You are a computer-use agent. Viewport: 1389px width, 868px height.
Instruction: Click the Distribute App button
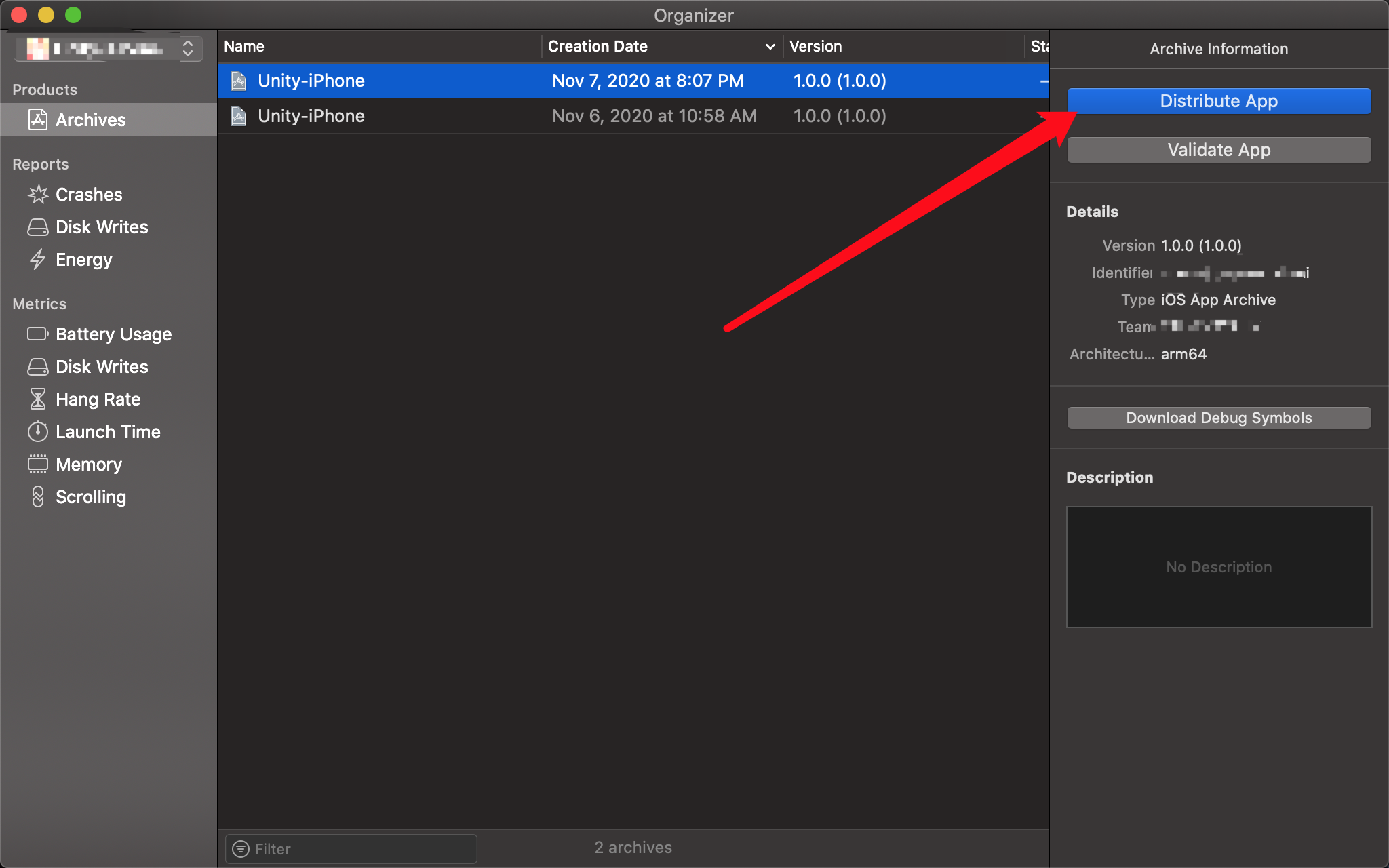pos(1219,101)
